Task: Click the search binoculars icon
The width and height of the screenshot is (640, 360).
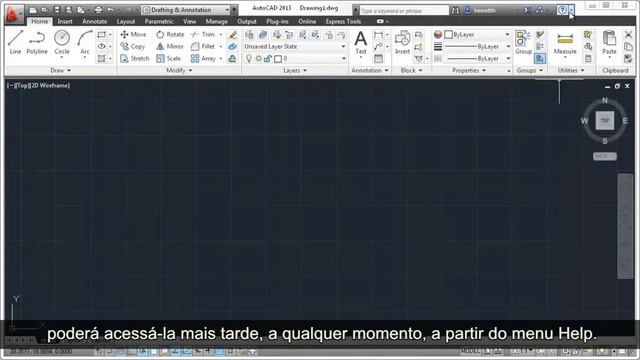Action: pyautogui.click(x=455, y=11)
